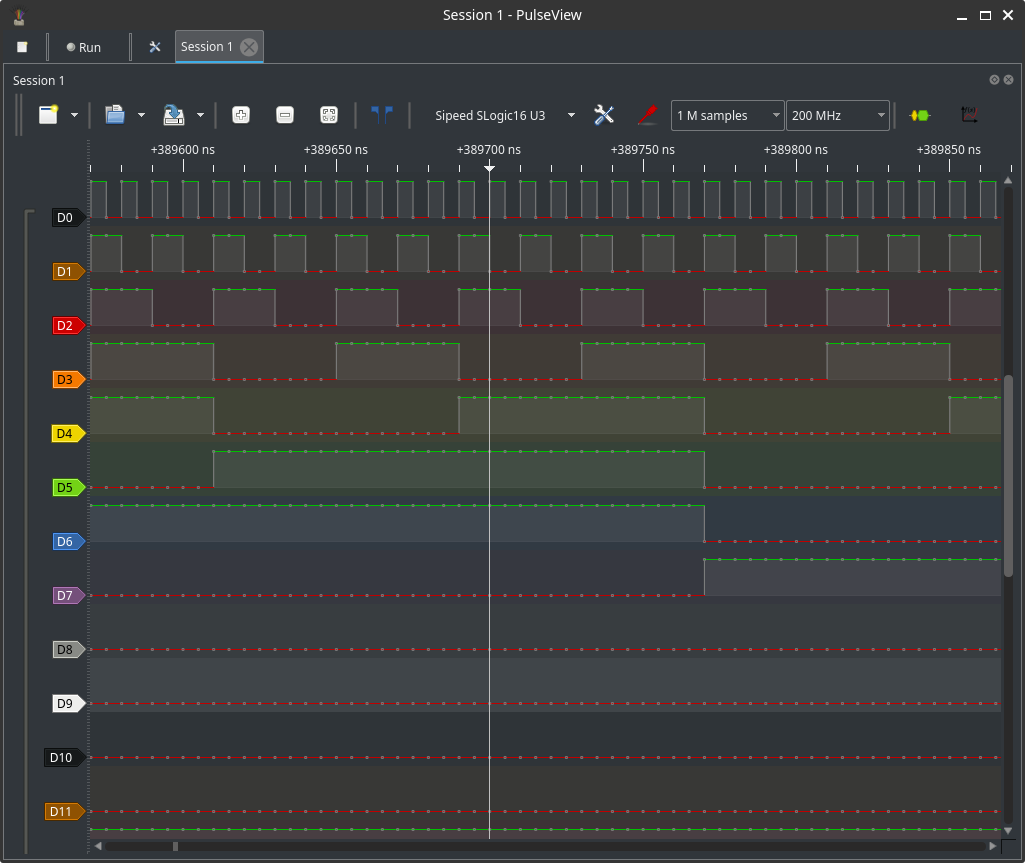Select the Session 1 tab
Screen dimensions: 1025x863
click(x=207, y=47)
